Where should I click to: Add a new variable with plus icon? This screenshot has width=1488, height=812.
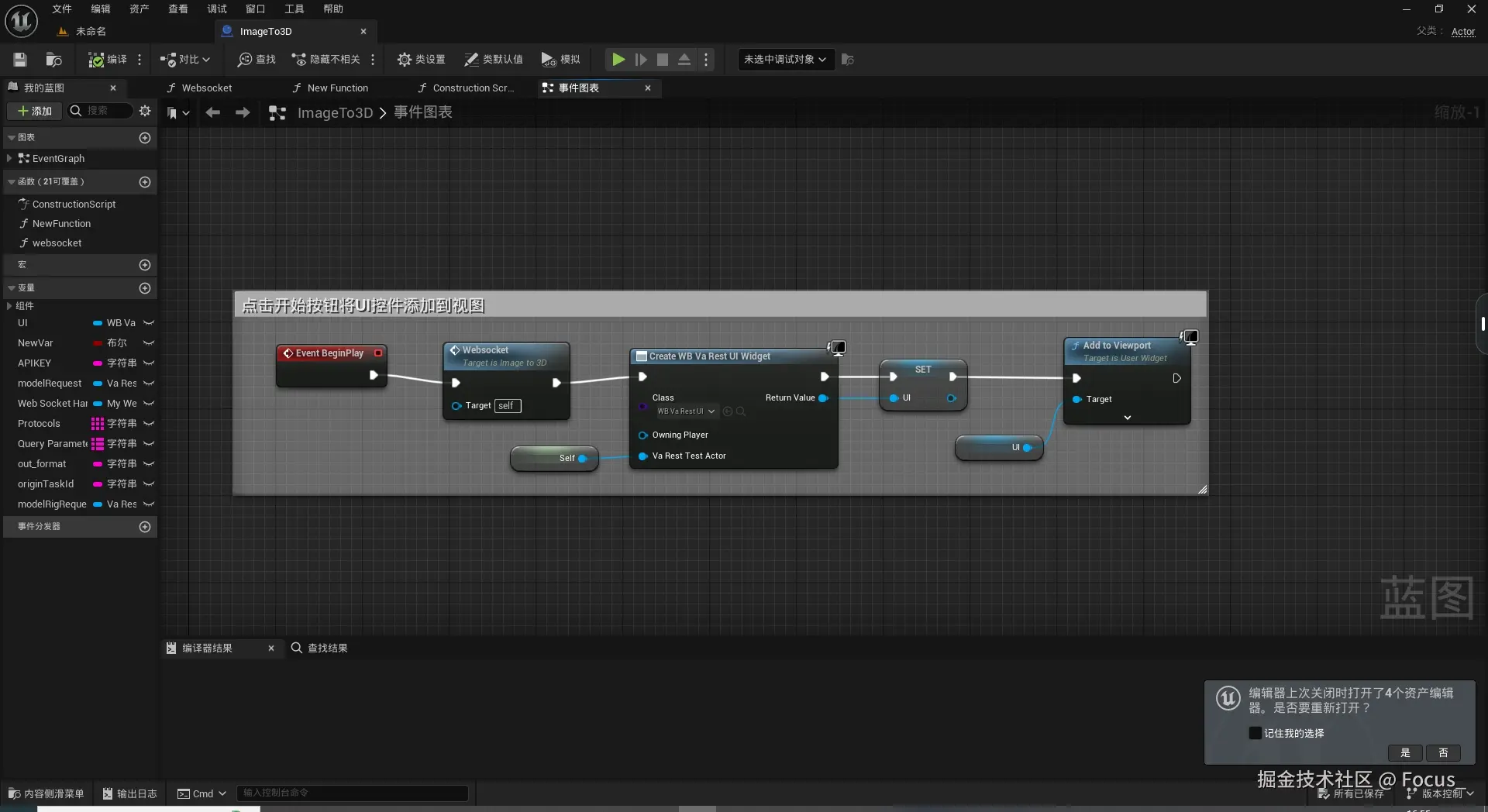click(144, 288)
